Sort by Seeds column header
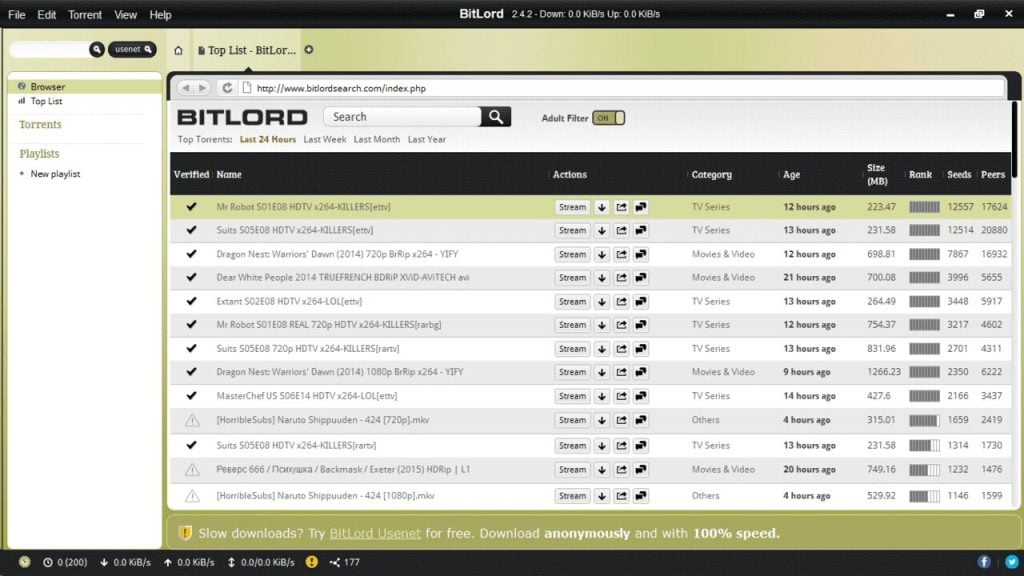The image size is (1024, 576). point(959,174)
